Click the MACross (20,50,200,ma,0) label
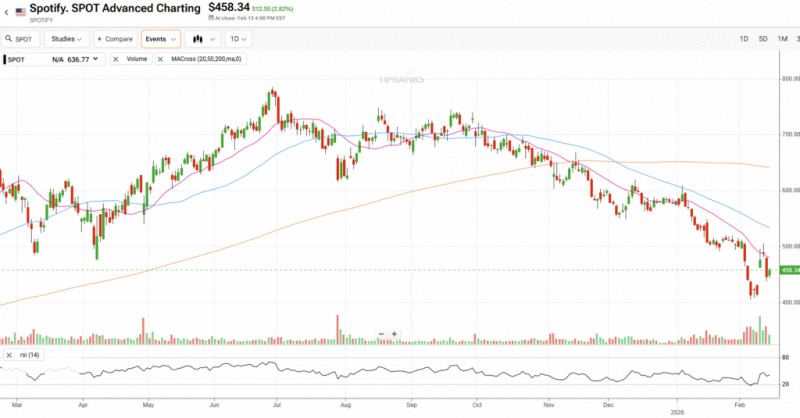 pyautogui.click(x=206, y=60)
